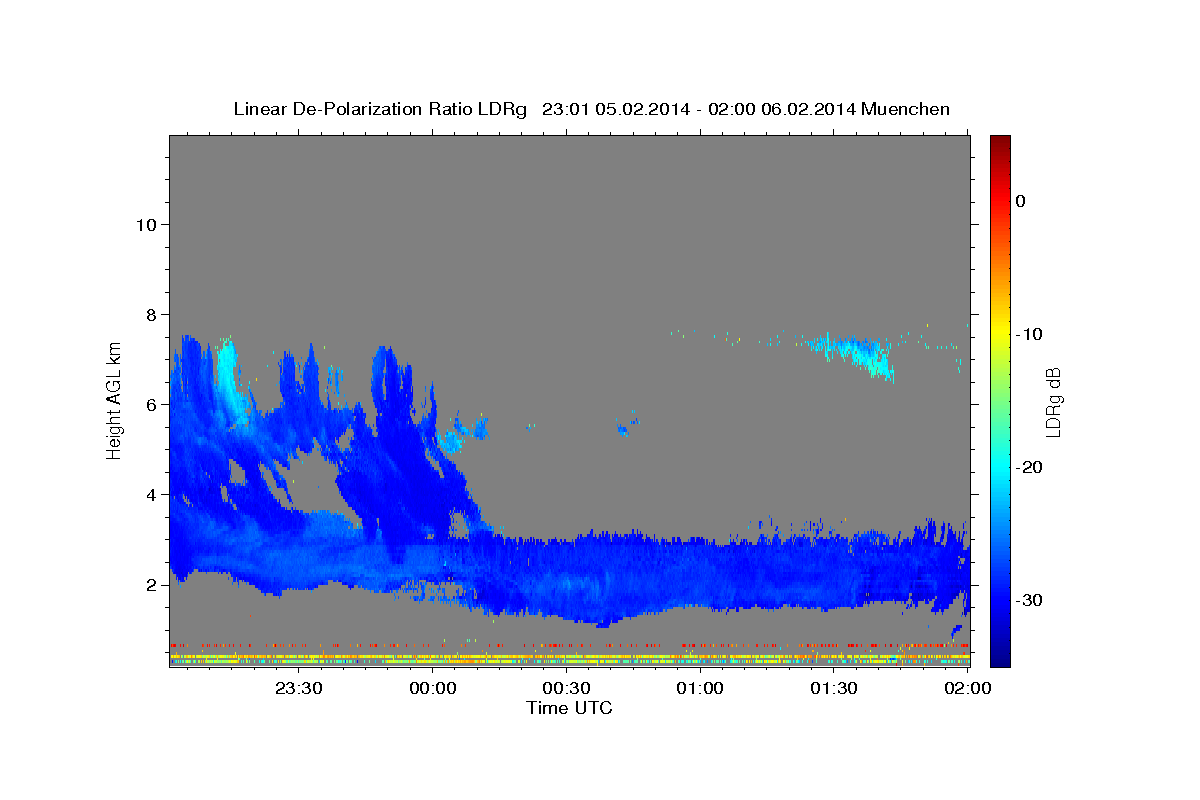The height and width of the screenshot is (800, 1200).
Task: Click the colorbar value '-30'
Action: coord(1029,600)
